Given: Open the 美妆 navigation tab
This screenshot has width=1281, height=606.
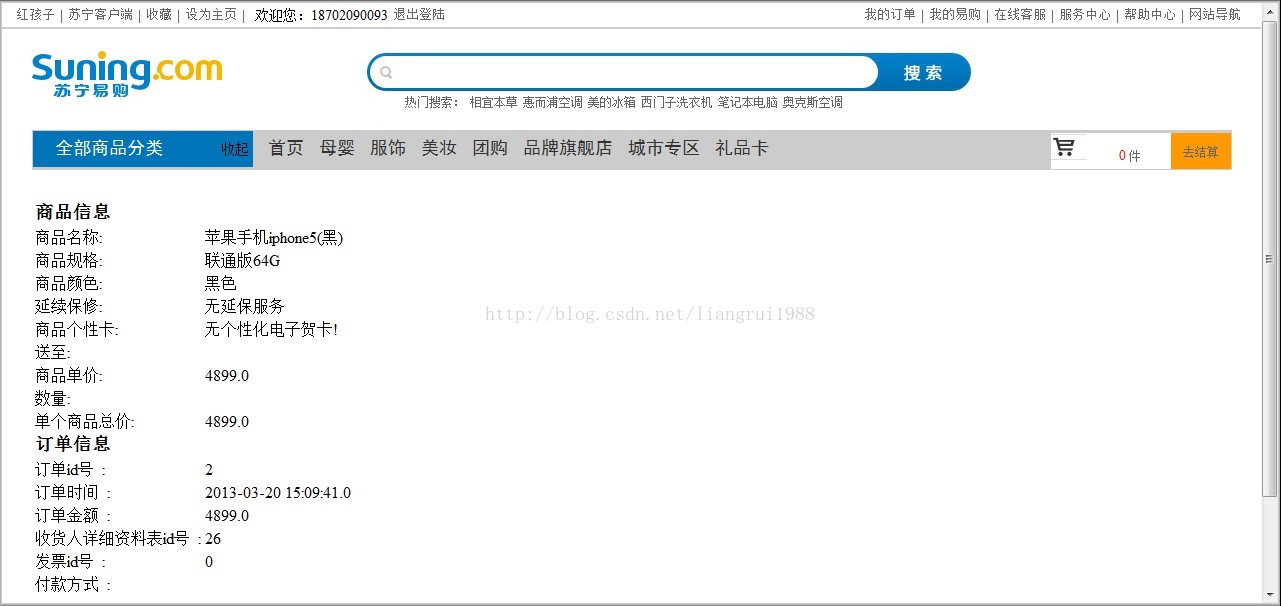Looking at the screenshot, I should (x=439, y=148).
